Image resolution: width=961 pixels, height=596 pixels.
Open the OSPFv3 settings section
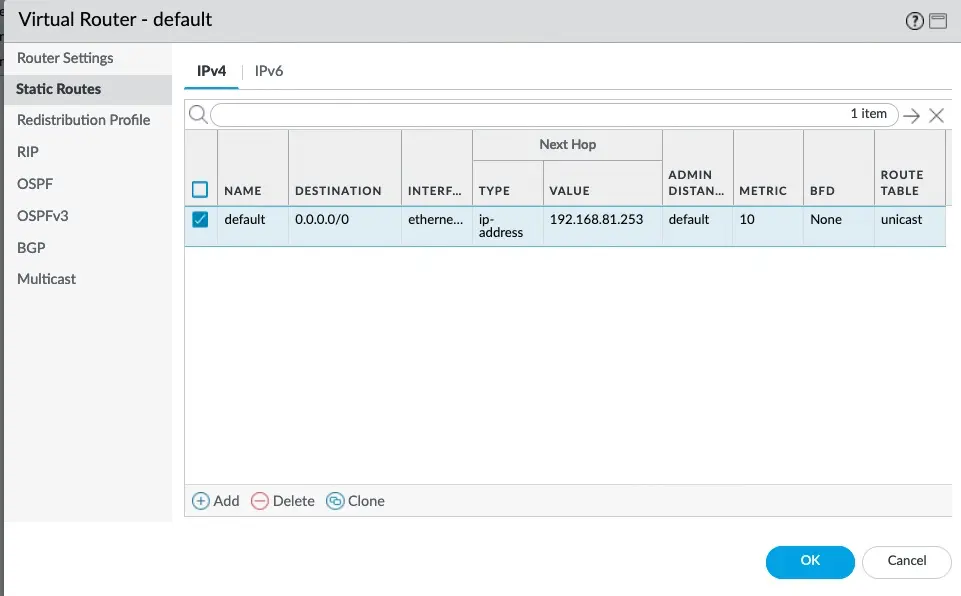(x=42, y=215)
